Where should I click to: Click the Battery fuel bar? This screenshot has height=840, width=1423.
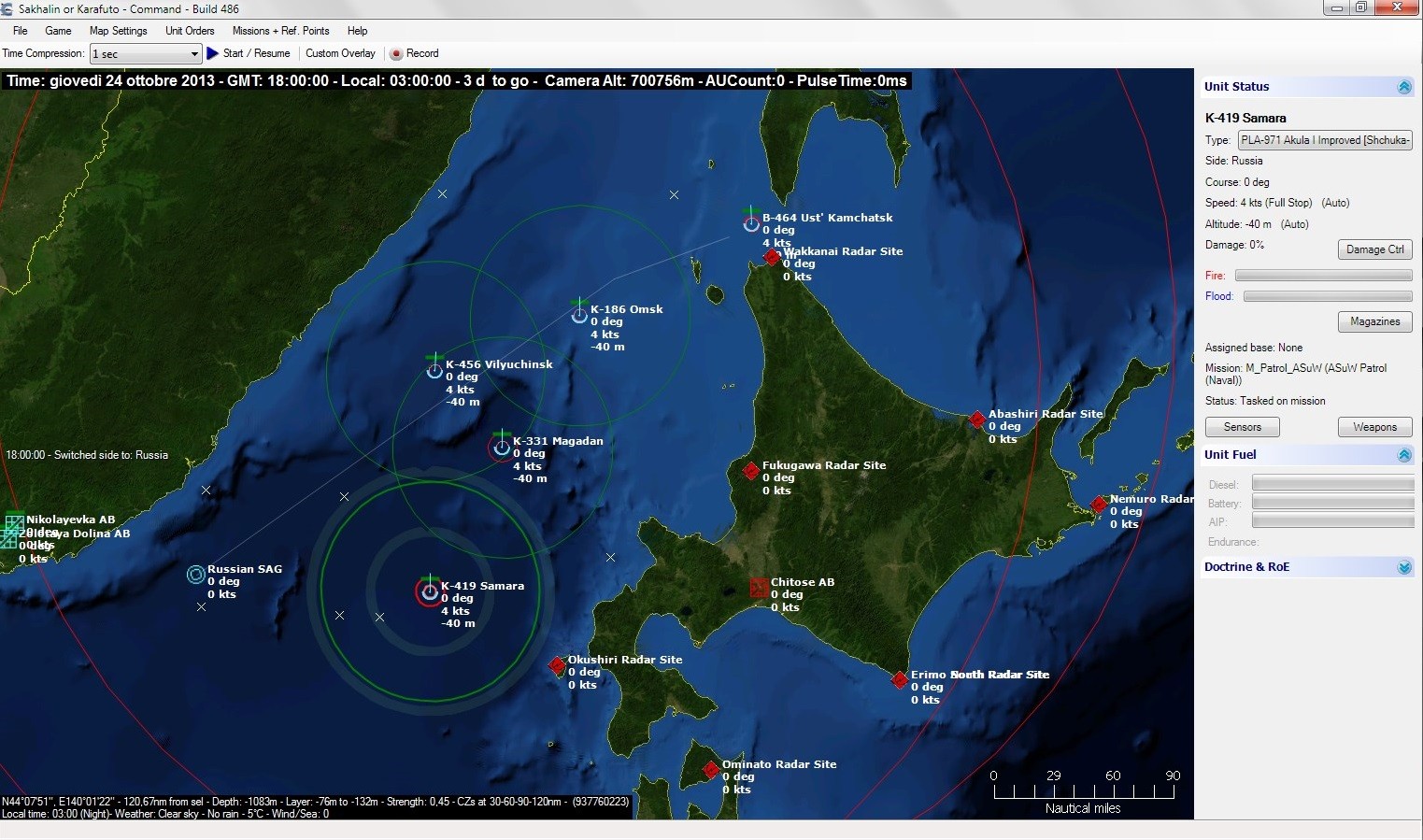tap(1333, 503)
